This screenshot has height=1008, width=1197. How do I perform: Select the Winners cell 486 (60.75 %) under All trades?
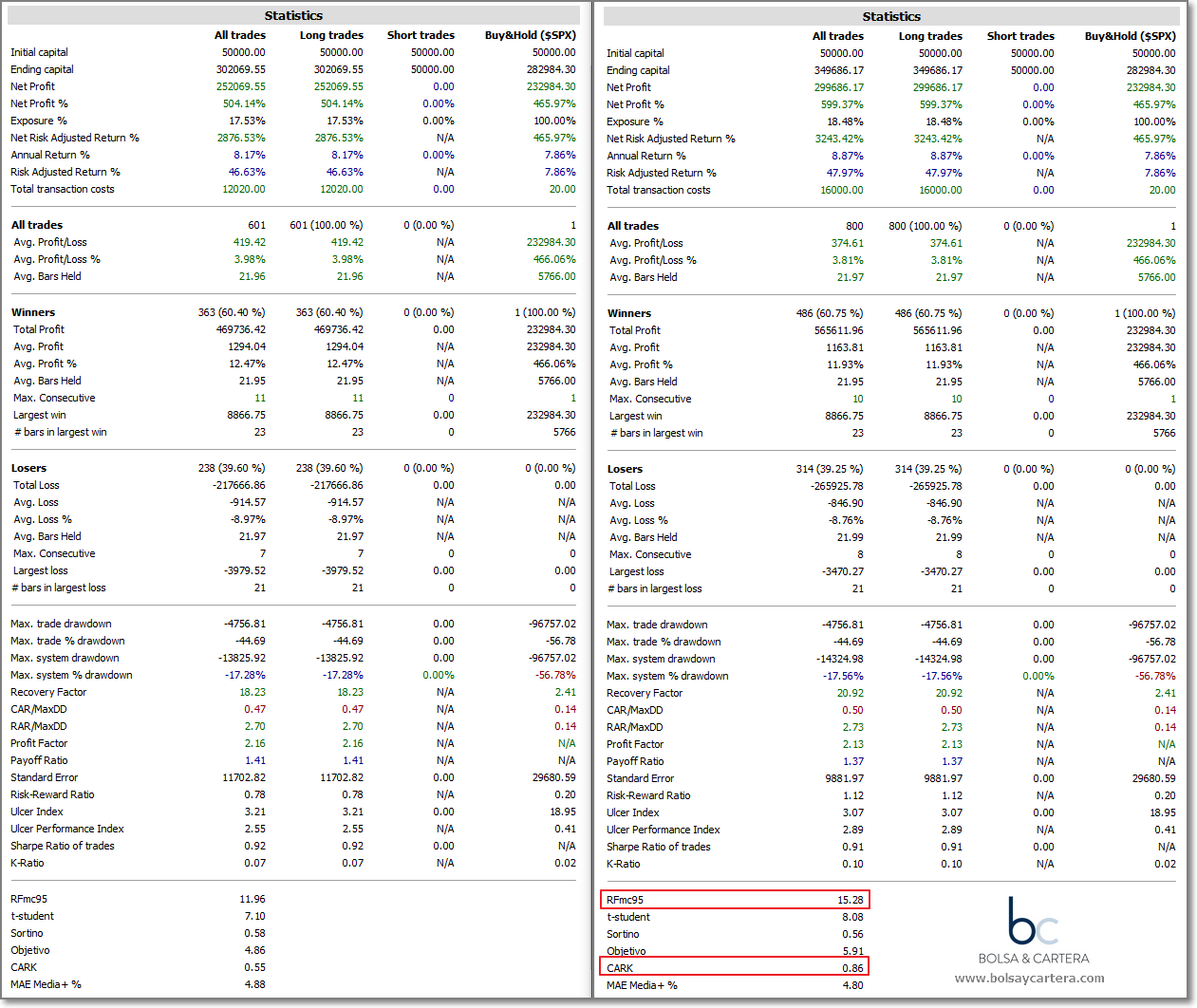(x=831, y=313)
